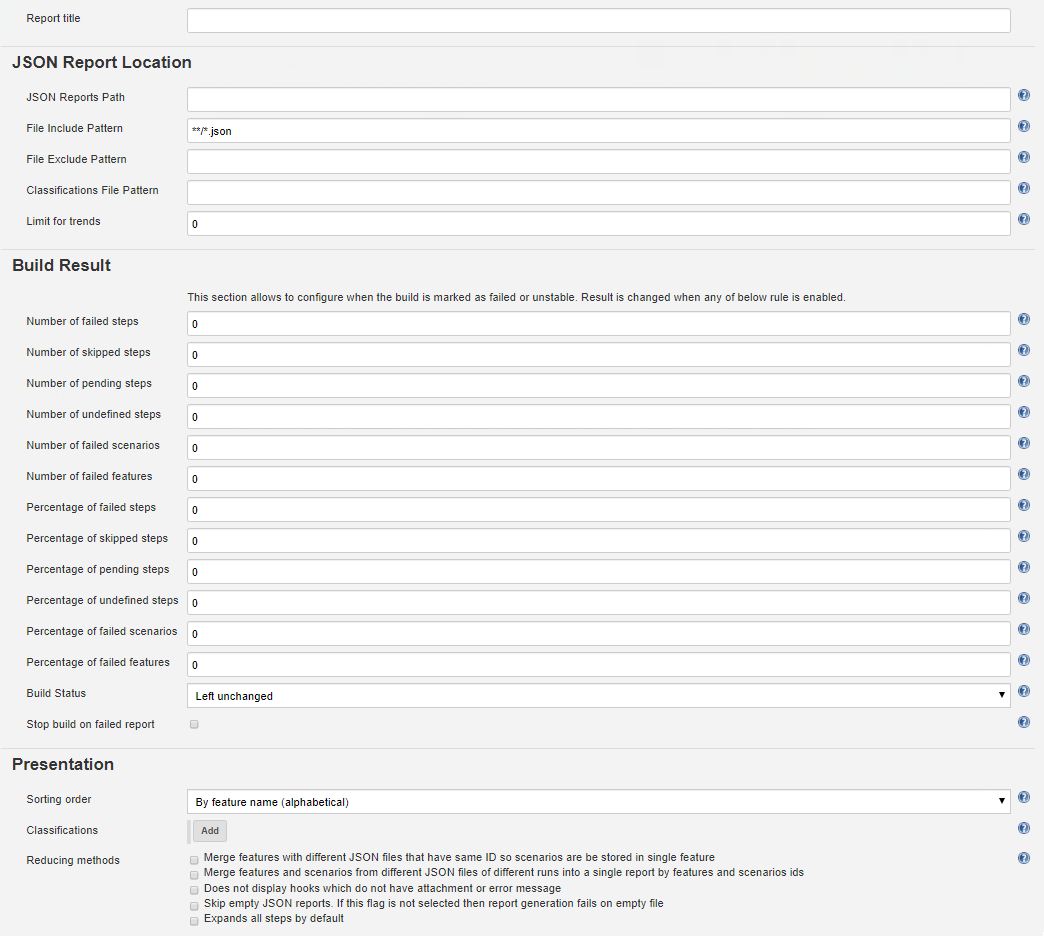Image resolution: width=1044 pixels, height=936 pixels.
Task: Edit the Number of failed scenarios field
Action: [599, 447]
